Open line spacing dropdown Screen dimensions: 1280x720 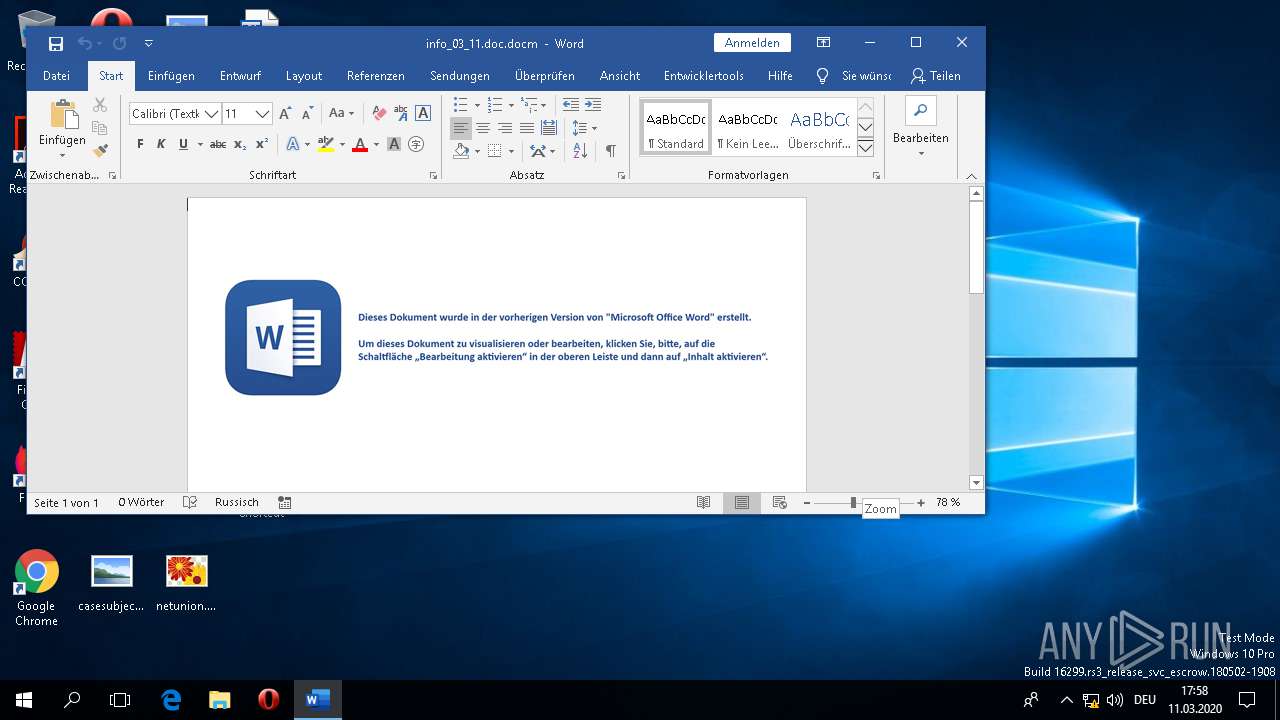[x=584, y=128]
